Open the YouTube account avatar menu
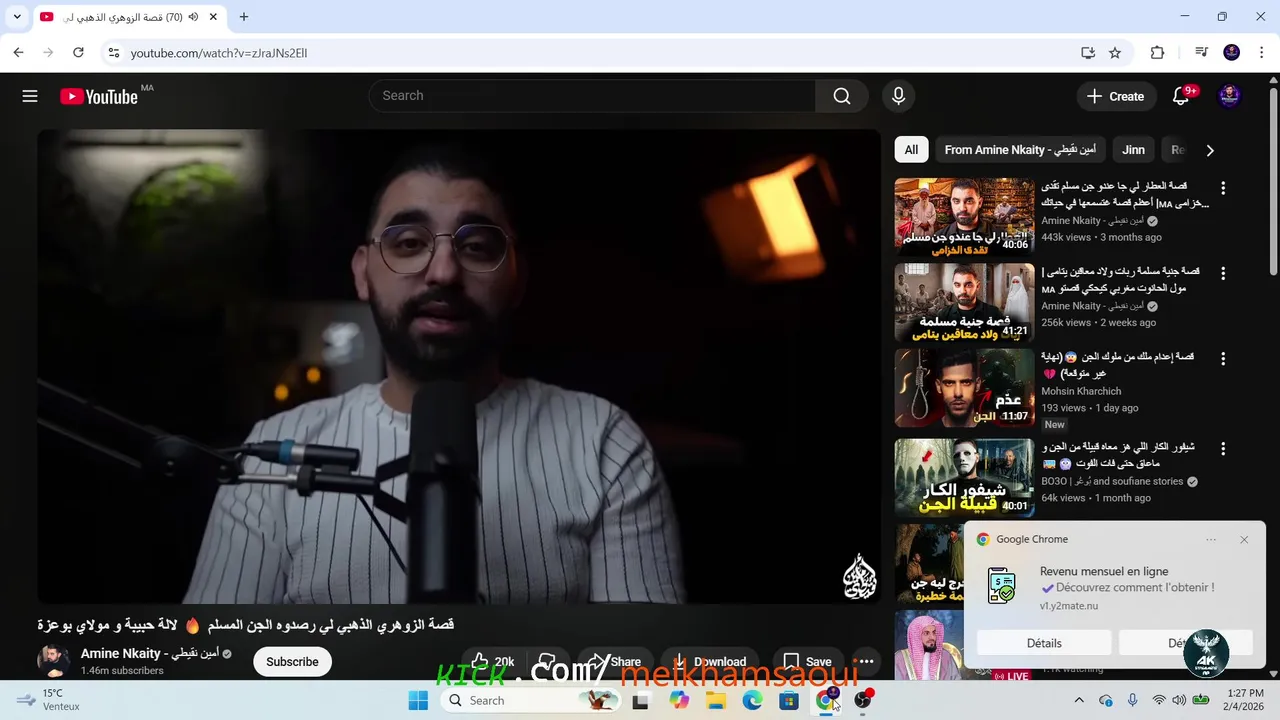This screenshot has width=1280, height=720. (1229, 96)
